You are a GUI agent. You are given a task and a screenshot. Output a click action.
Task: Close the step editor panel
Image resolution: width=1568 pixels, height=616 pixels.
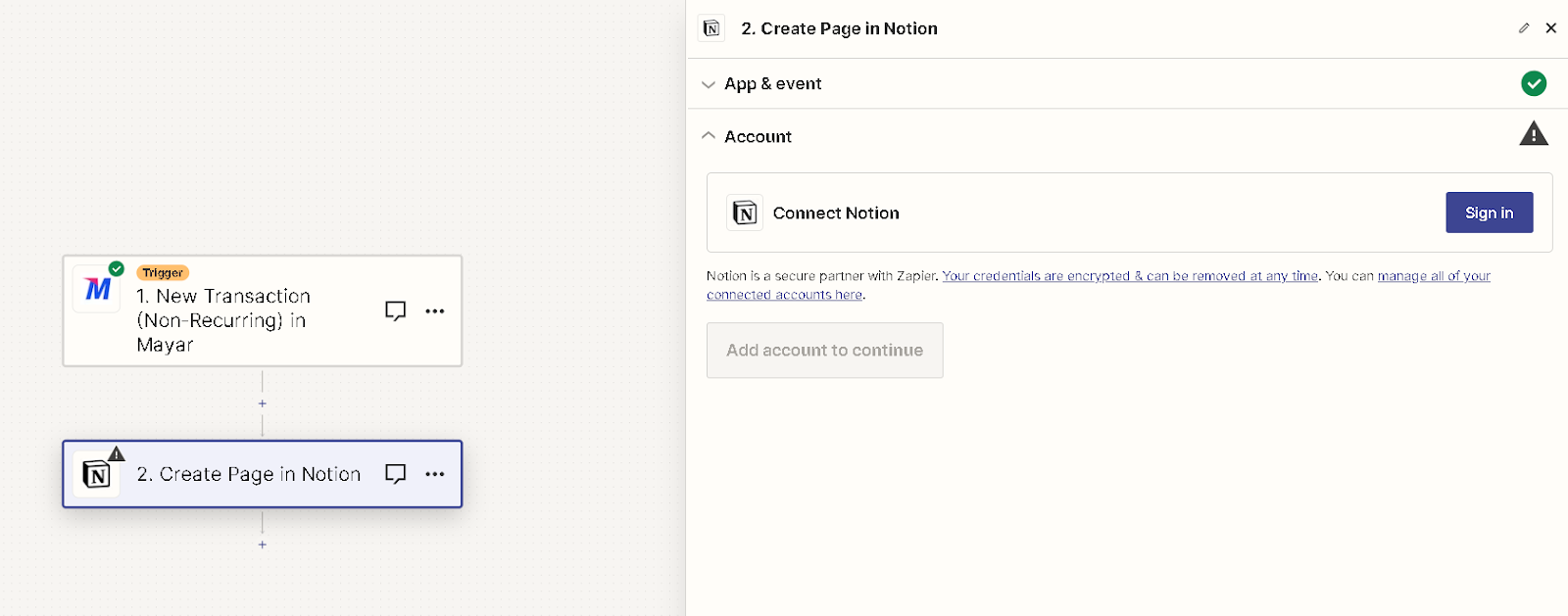point(1551,28)
